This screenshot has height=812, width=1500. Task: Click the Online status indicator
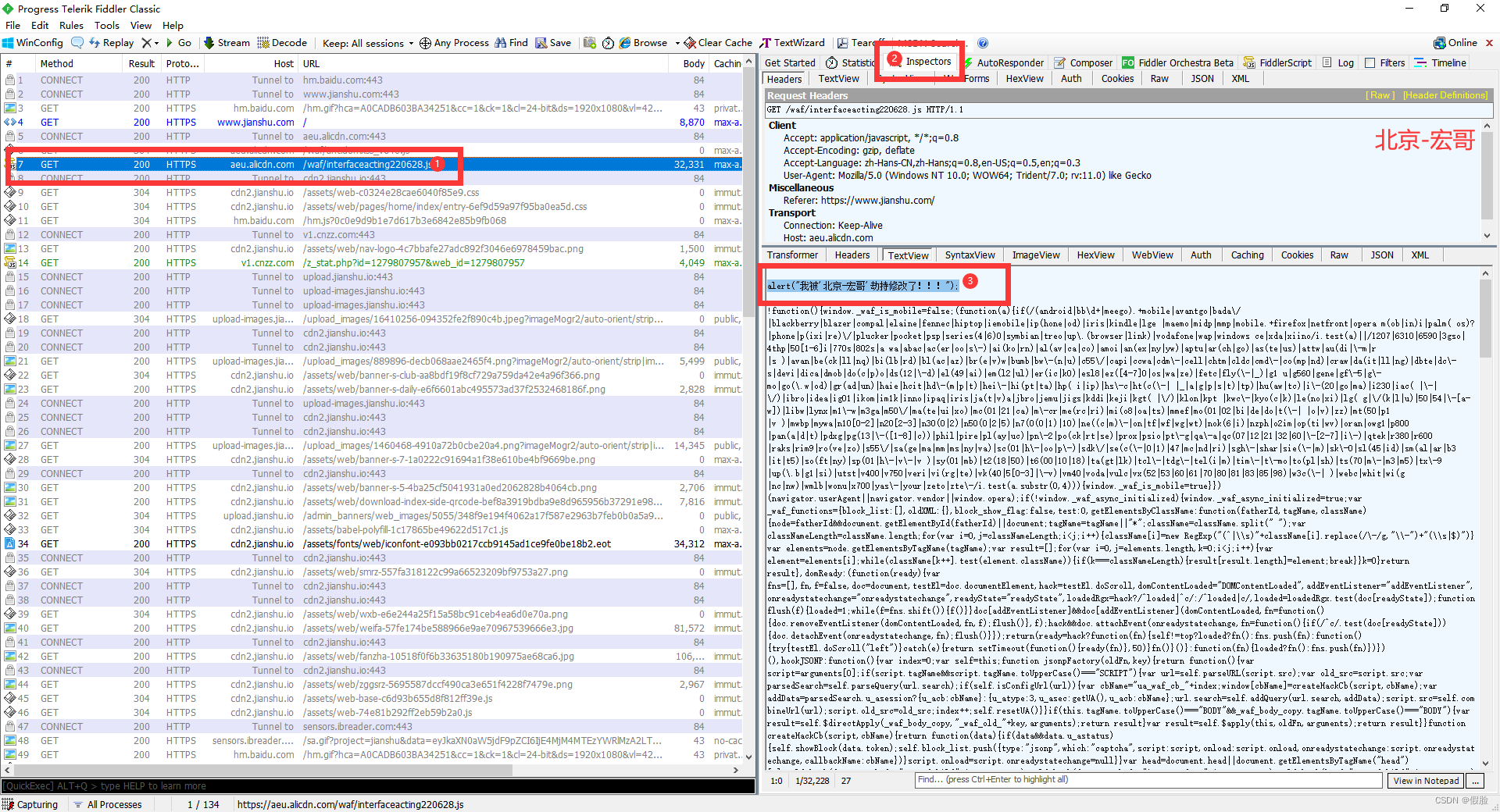(x=1455, y=43)
